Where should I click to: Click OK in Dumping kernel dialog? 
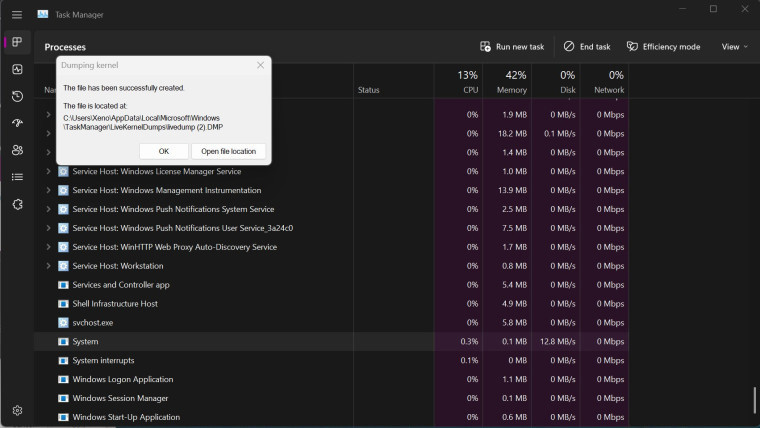click(x=164, y=151)
